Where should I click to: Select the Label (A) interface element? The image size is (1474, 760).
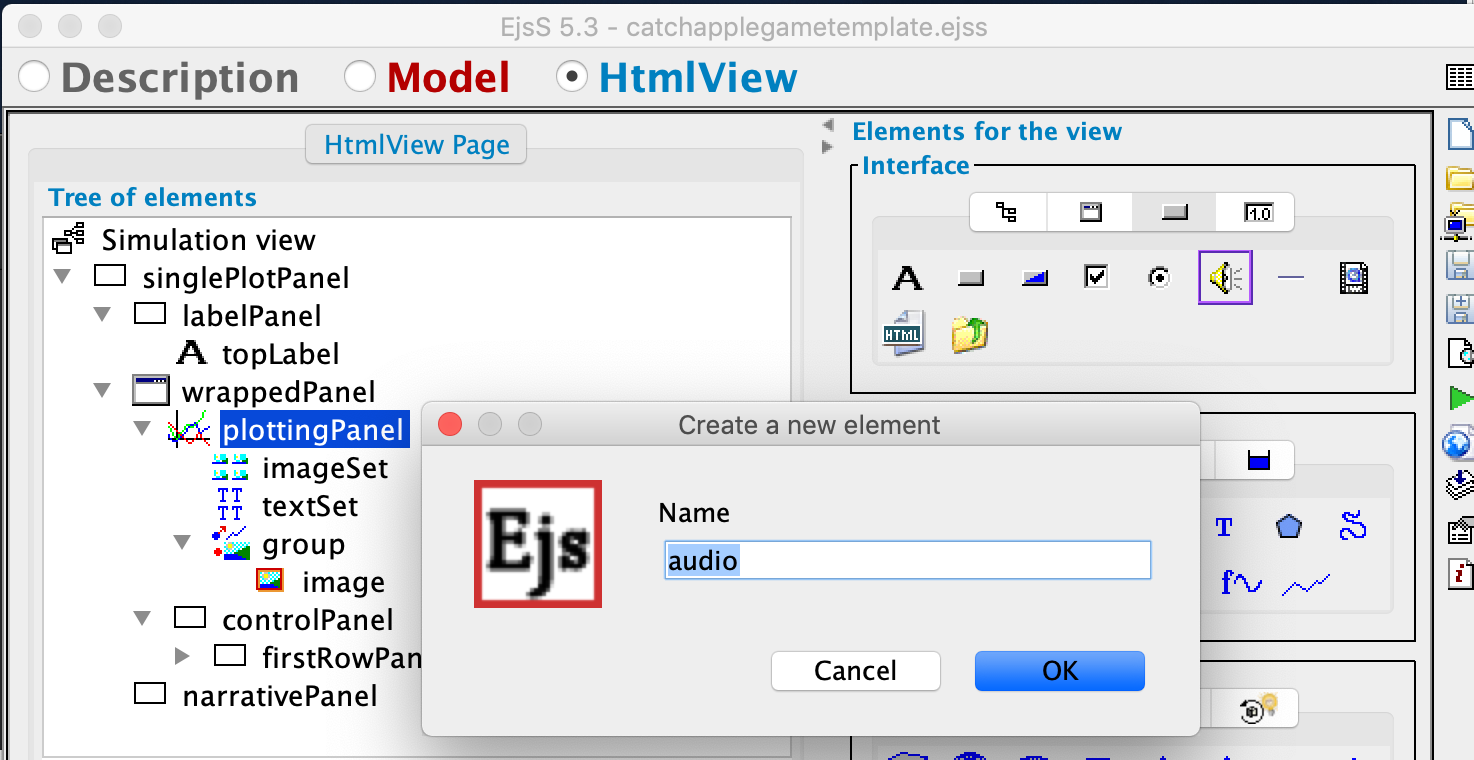[907, 278]
